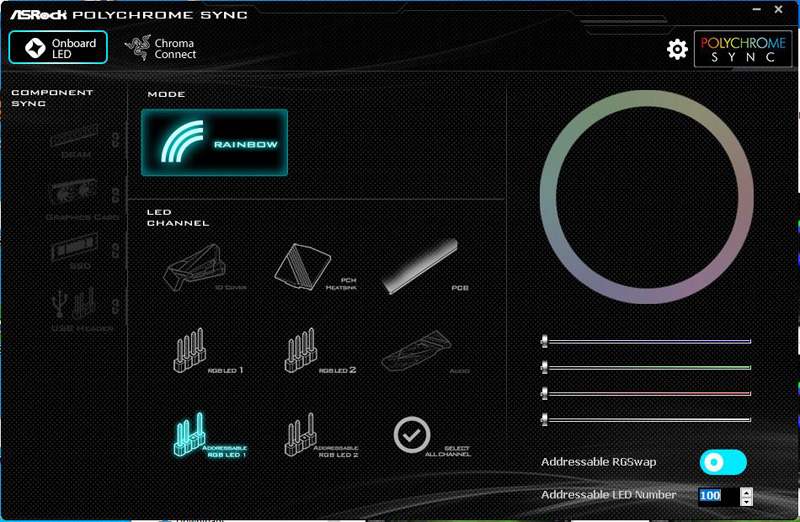Decrease the Addressable LED Number

[746, 501]
